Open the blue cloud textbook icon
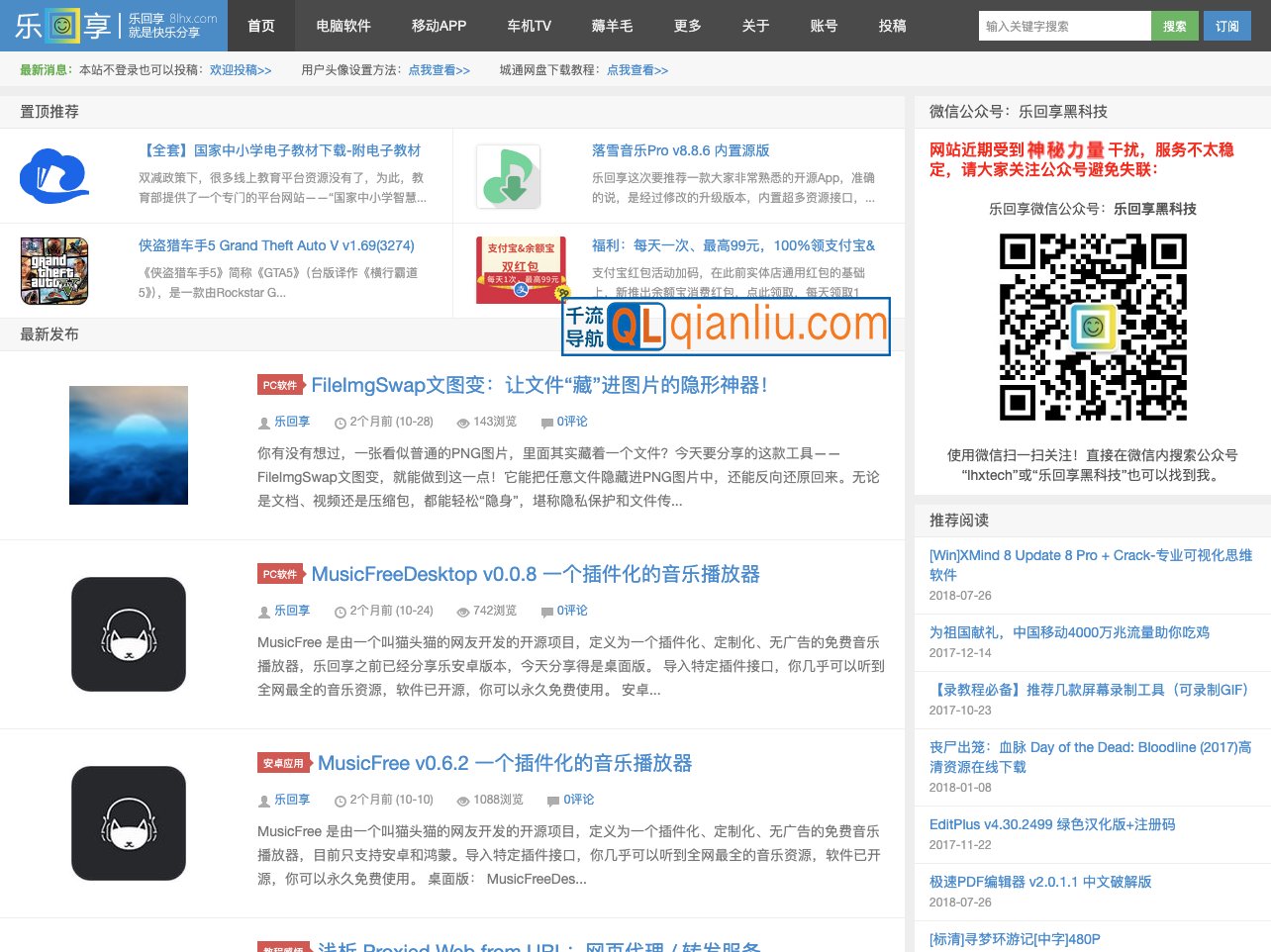 point(54,176)
